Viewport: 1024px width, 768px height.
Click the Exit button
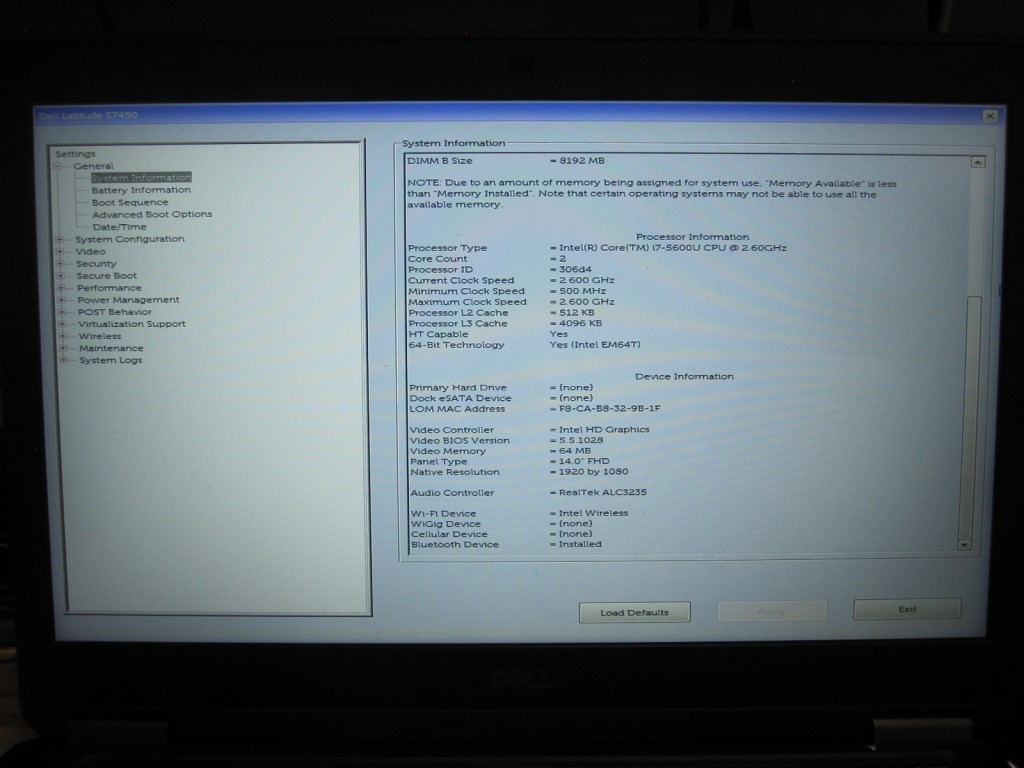(x=907, y=609)
